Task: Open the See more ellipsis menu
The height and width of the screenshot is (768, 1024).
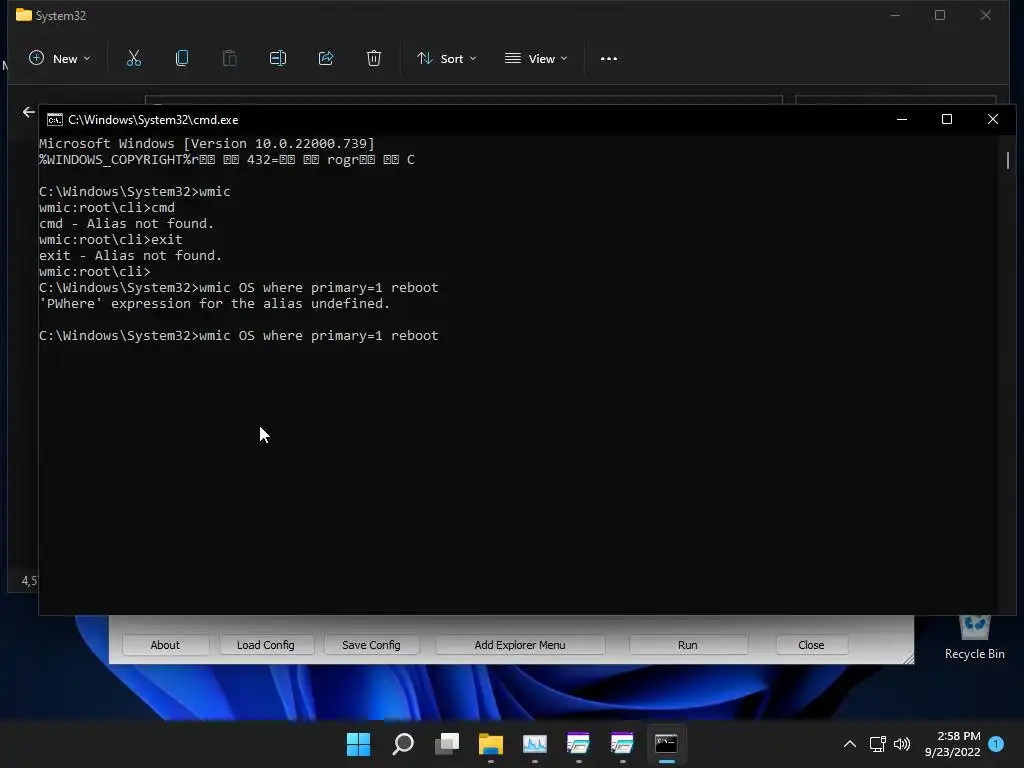Action: pyautogui.click(x=609, y=59)
